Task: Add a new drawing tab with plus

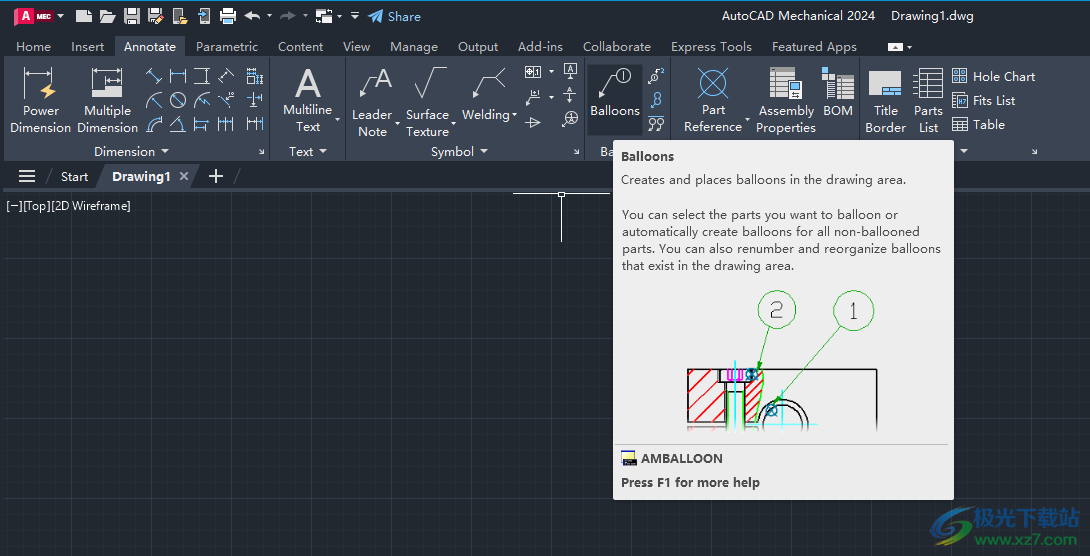Action: 216,177
